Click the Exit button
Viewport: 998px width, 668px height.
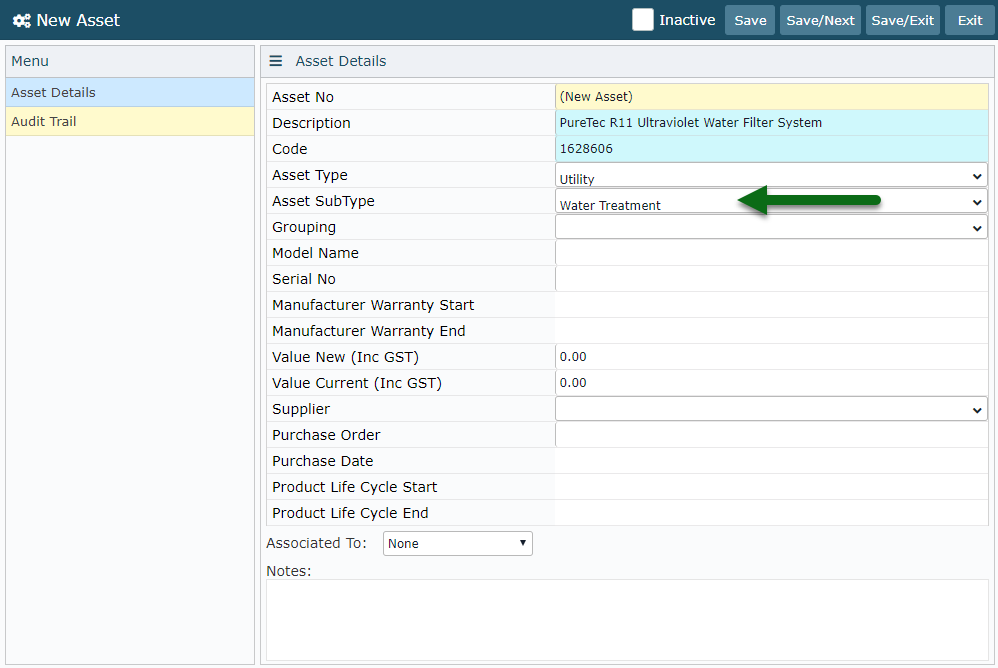970,20
